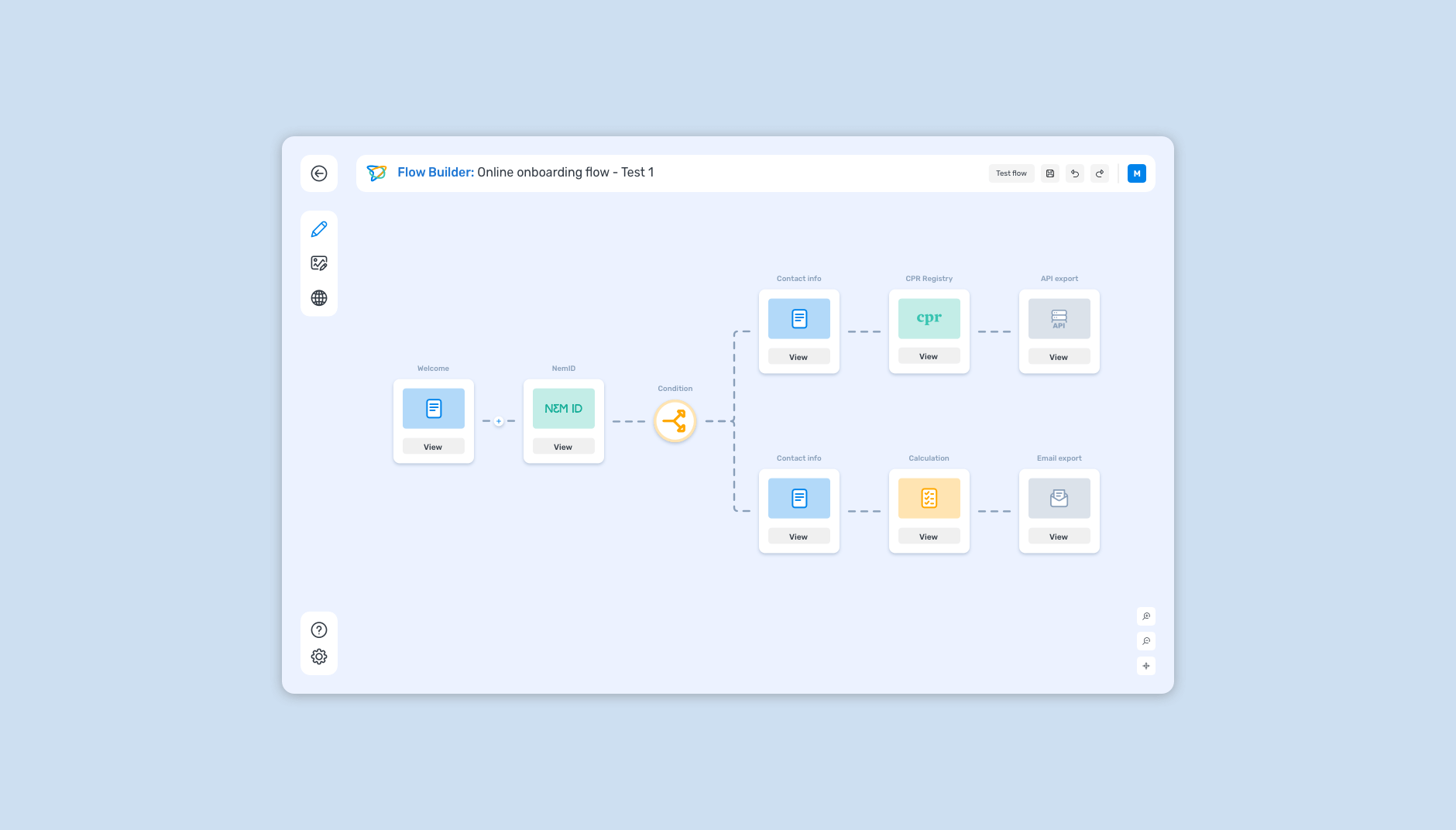Select the Condition branching node
This screenshot has height=830, width=1456.
click(x=675, y=421)
